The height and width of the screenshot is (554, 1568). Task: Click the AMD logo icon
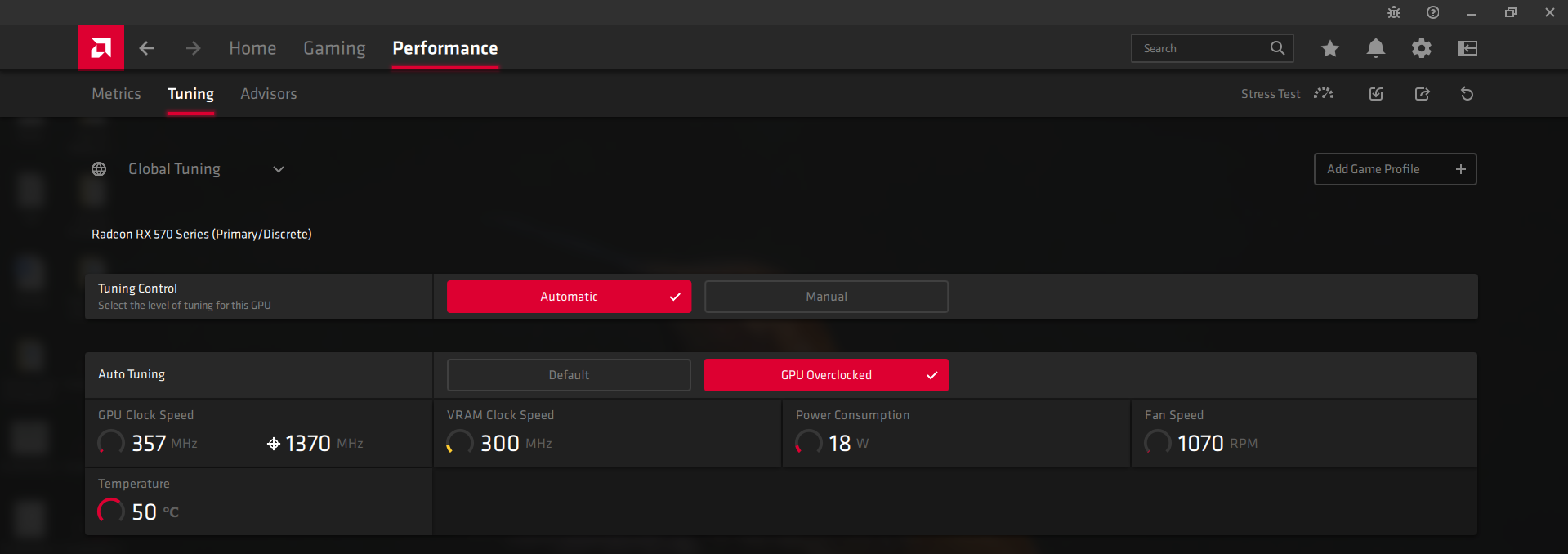click(101, 48)
